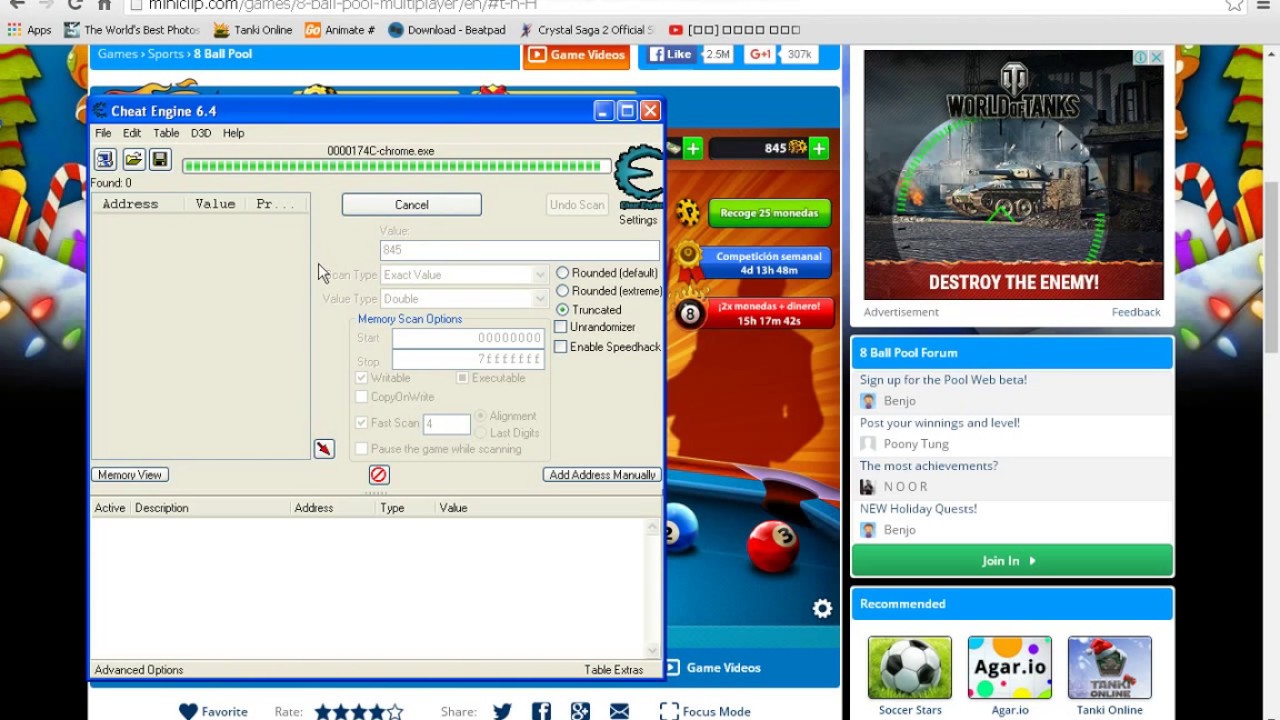
Task: Close the World of Tanks ad
Action: [1156, 58]
